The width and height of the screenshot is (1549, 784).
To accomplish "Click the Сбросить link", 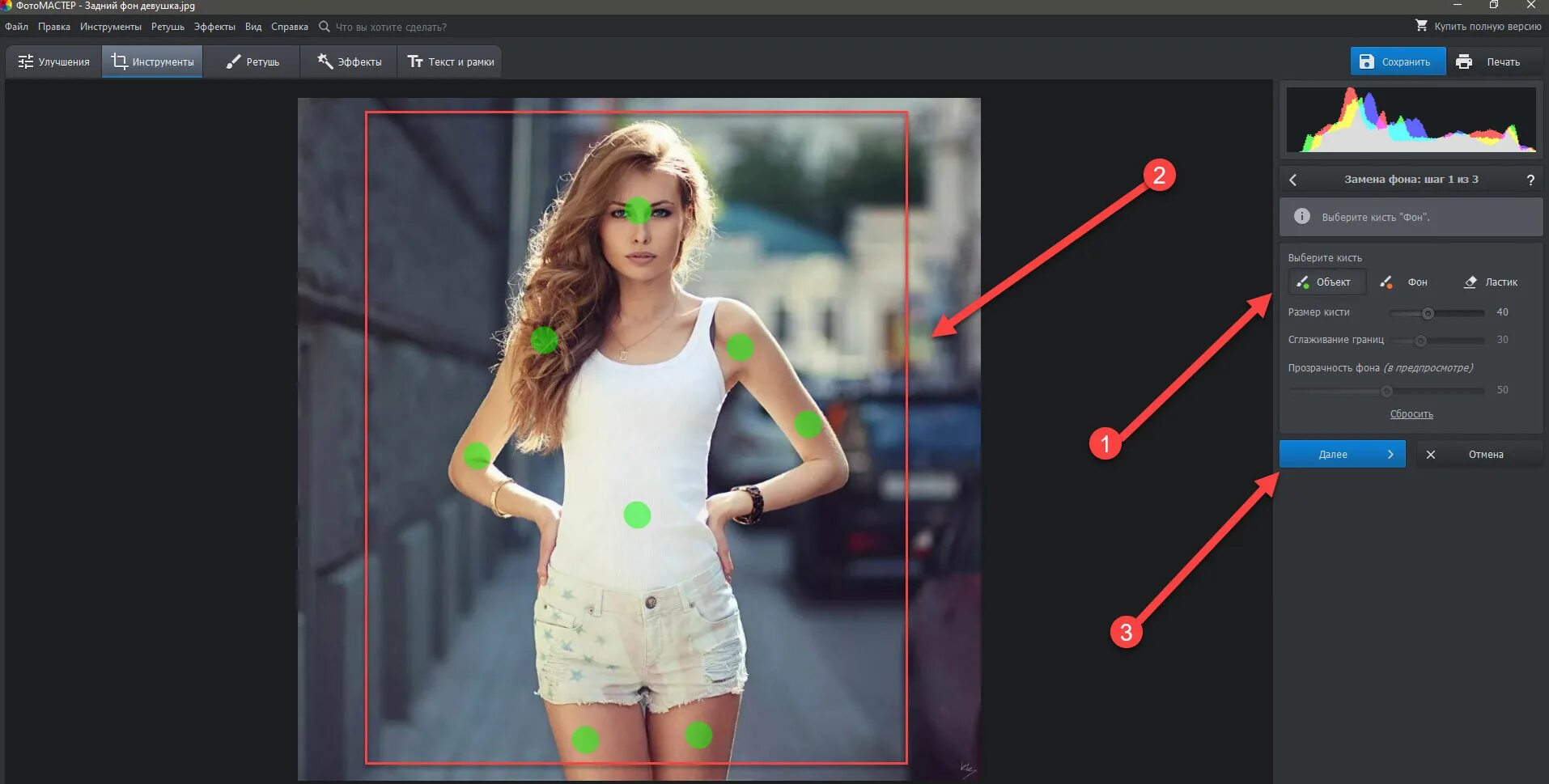I will coord(1411,413).
